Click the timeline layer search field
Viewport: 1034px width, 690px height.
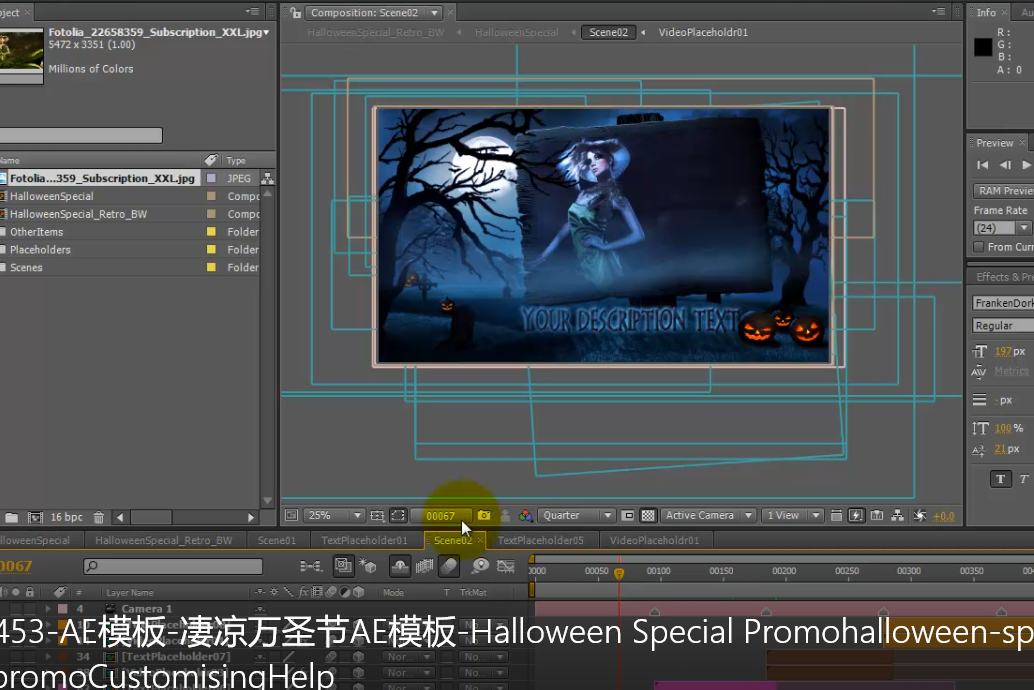[x=173, y=566]
